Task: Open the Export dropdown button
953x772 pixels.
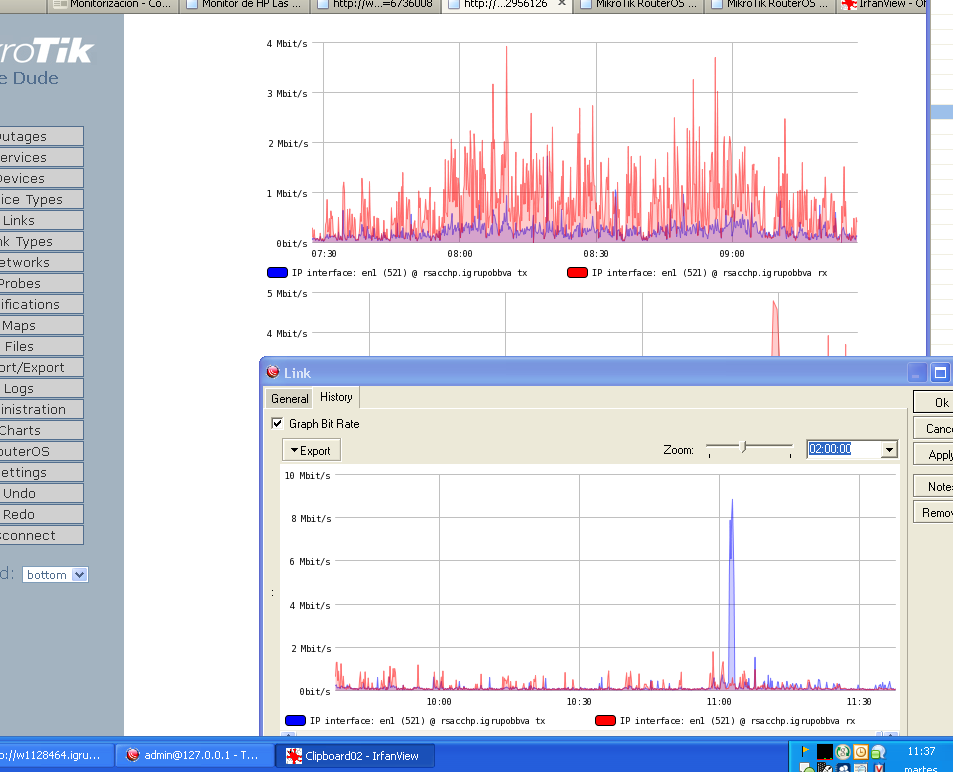Action: point(311,450)
